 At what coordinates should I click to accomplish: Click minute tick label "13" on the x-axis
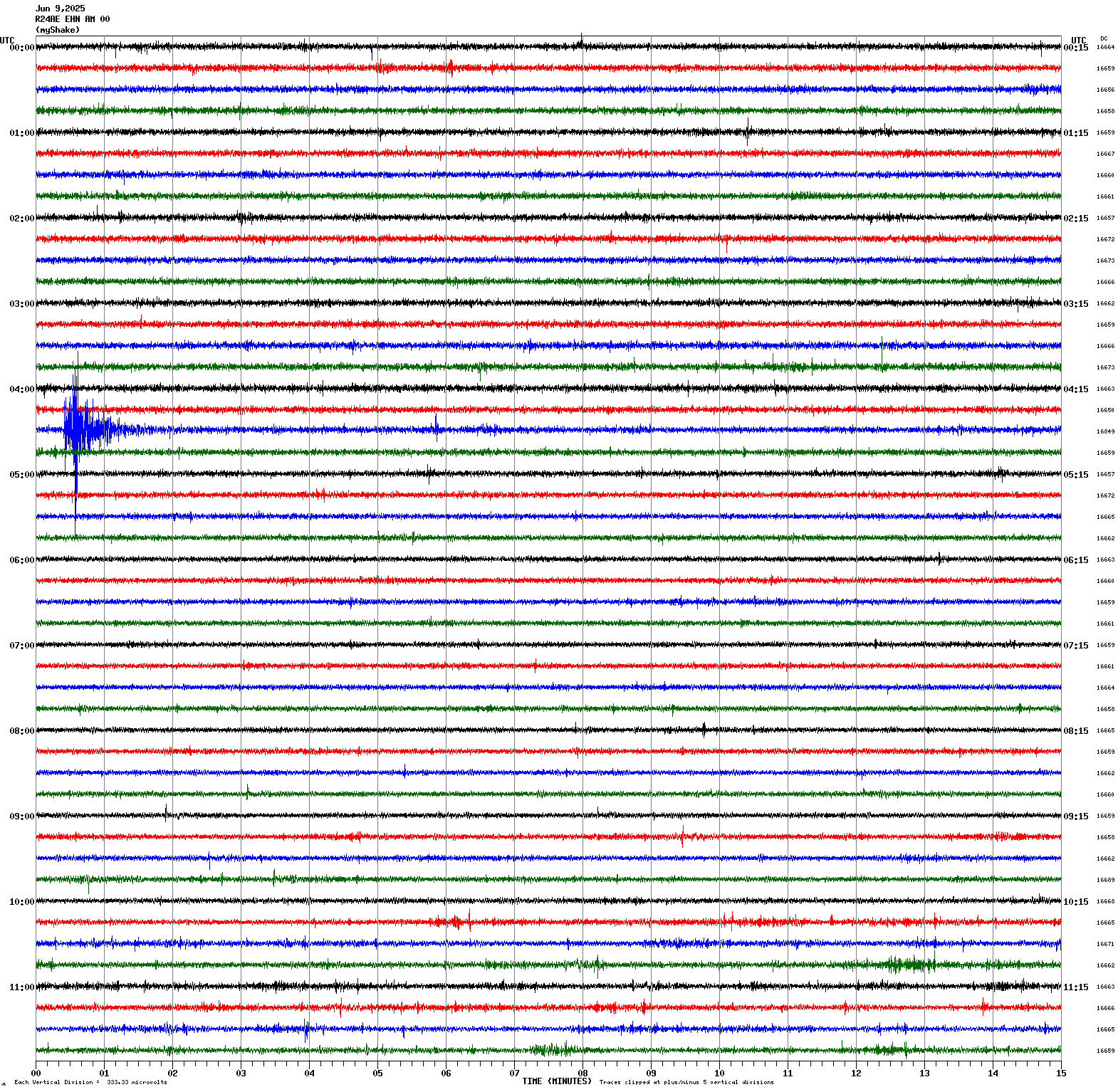click(925, 1073)
